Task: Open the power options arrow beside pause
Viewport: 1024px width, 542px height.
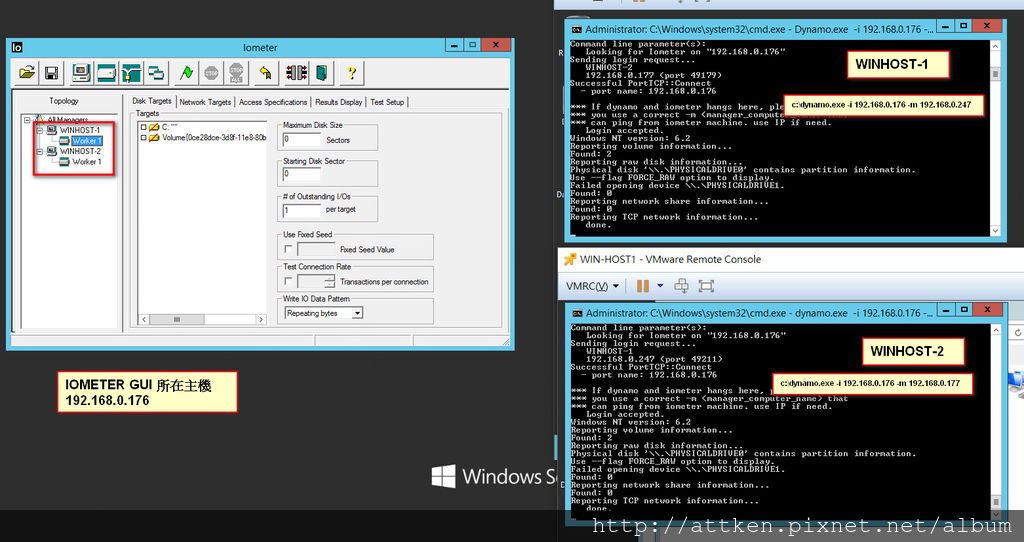Action: pyautogui.click(x=660, y=285)
